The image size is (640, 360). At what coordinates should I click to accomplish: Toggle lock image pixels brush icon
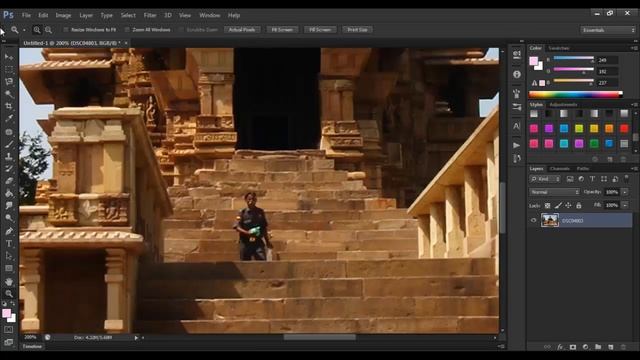point(558,205)
